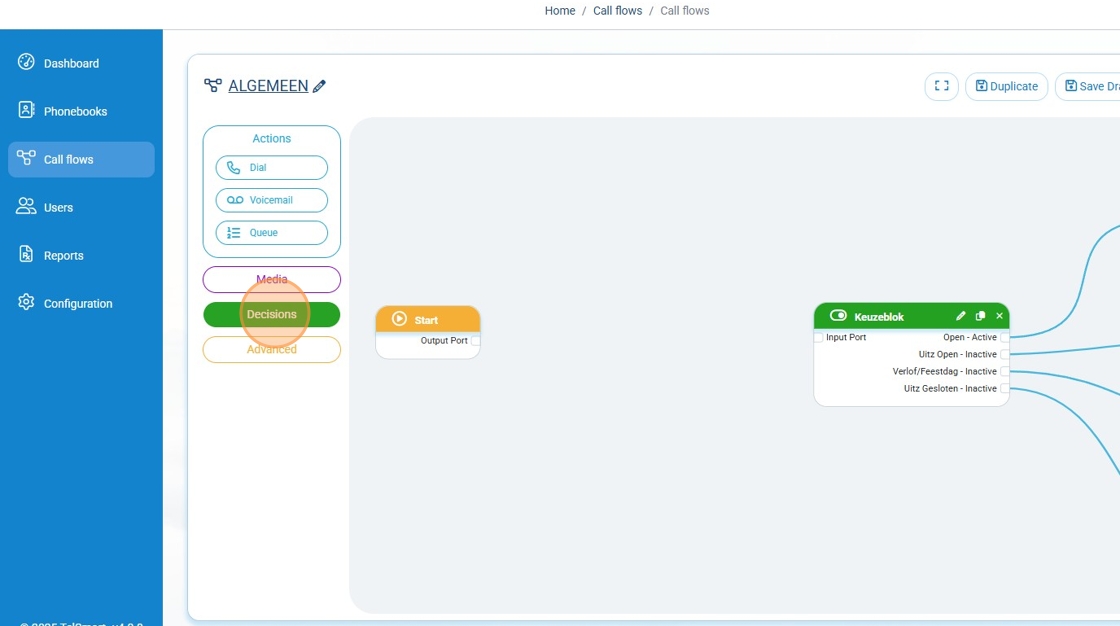Viewport: 1120px width, 626px height.
Task: Click the call flow icon beside ALGEMEEN title
Action: (213, 86)
